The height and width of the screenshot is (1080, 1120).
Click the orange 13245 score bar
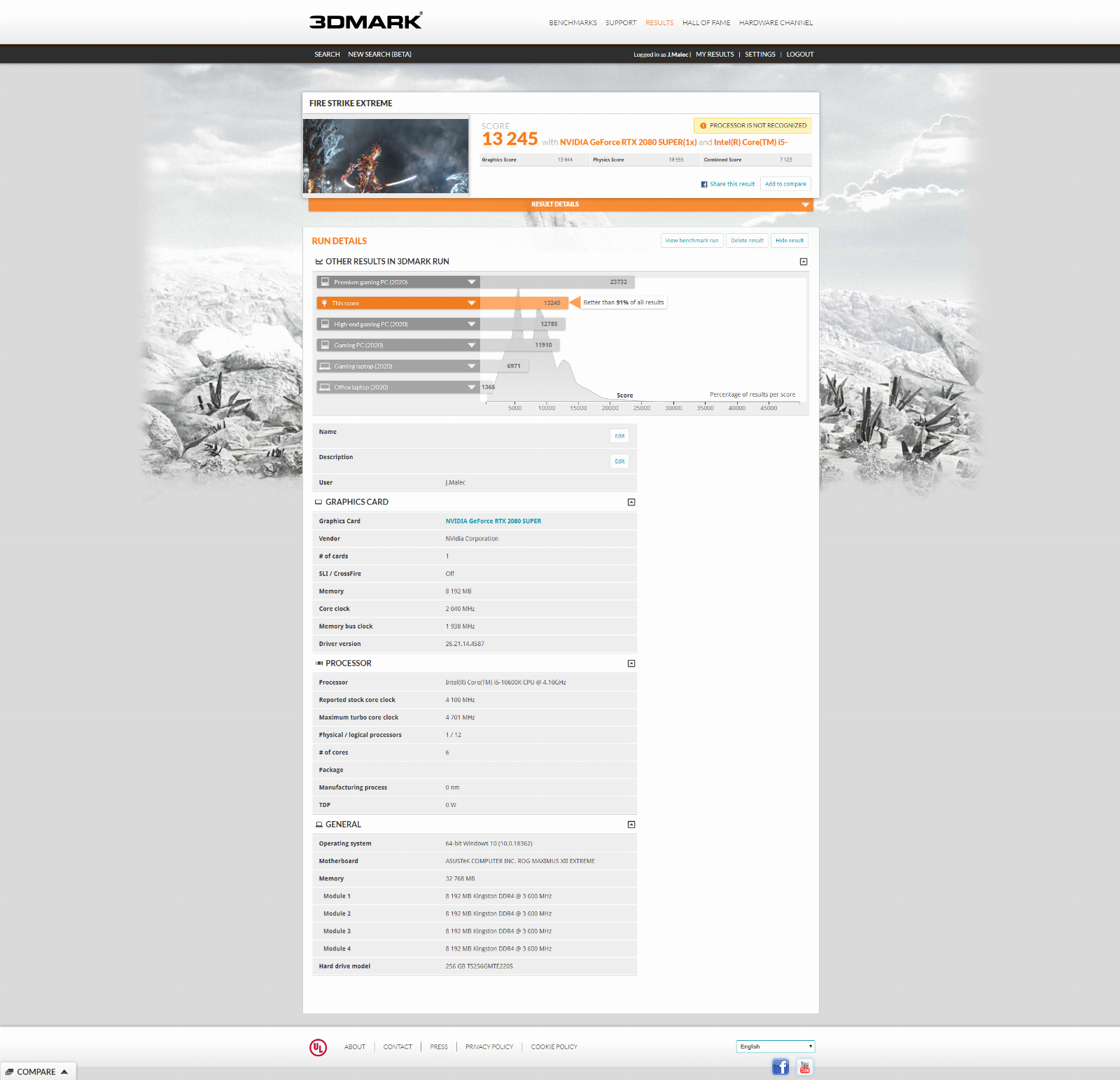click(524, 303)
